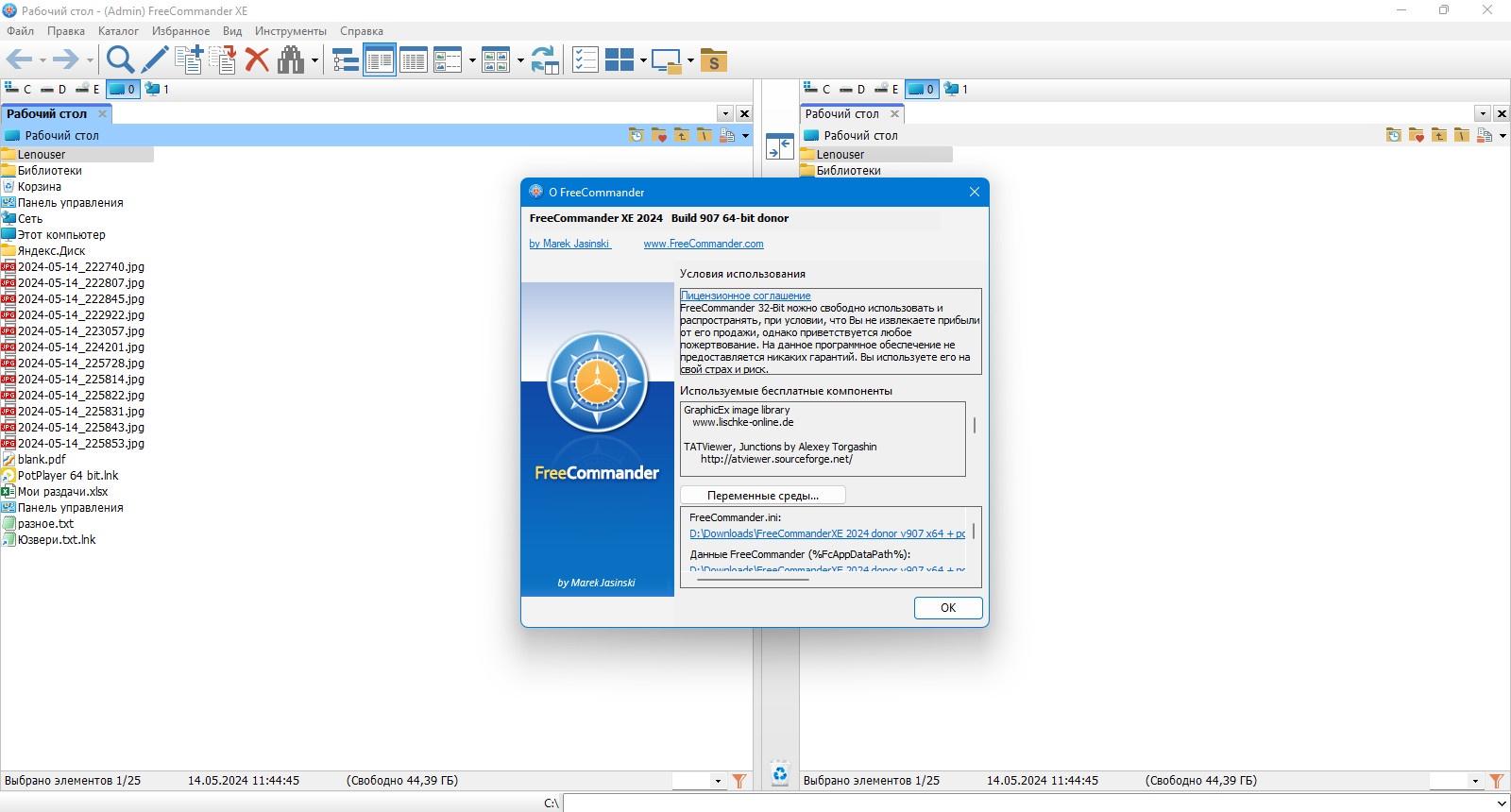Open left panel filter dropdown at status bar

click(x=718, y=781)
